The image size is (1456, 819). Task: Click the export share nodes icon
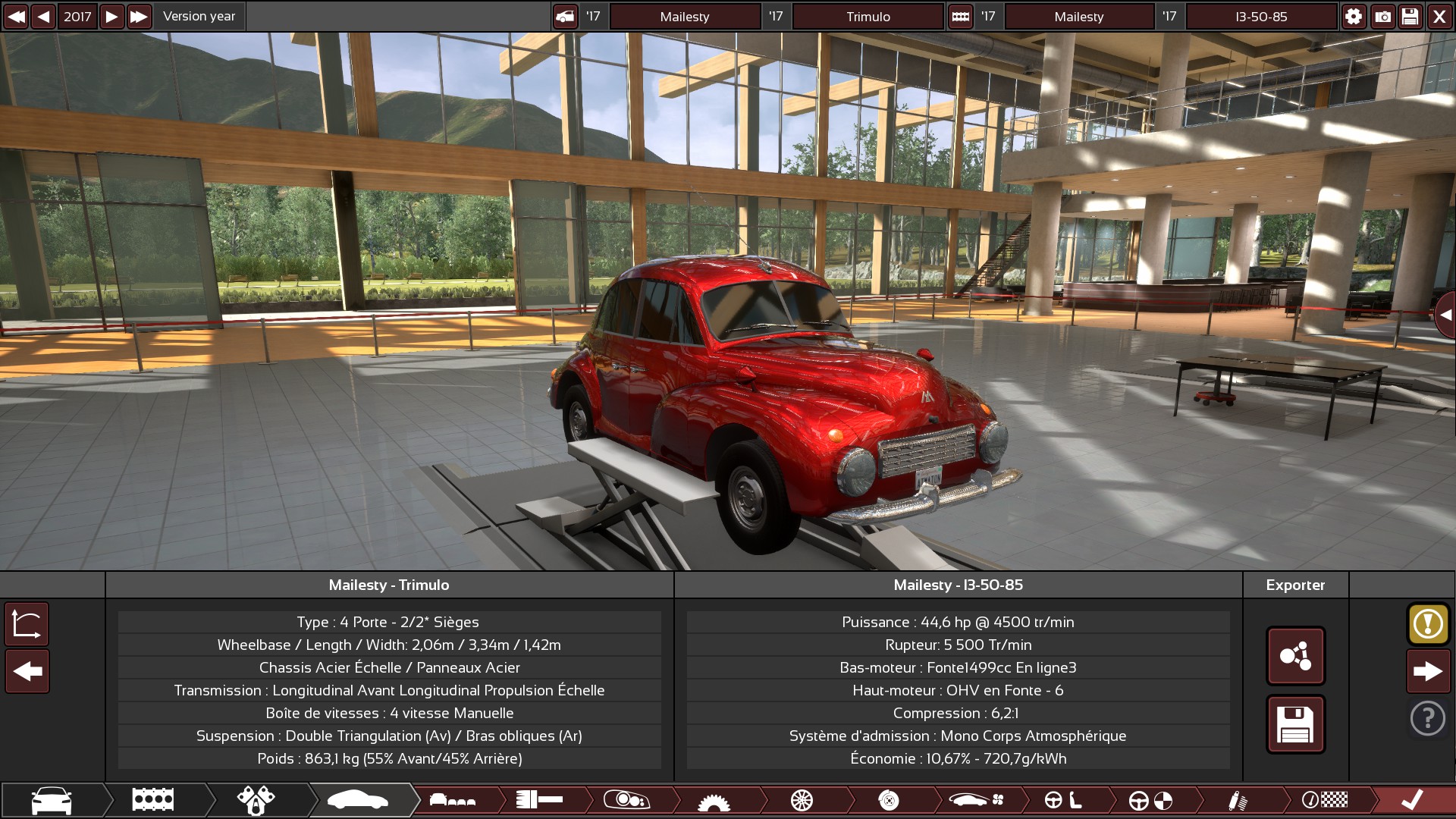[x=1295, y=656]
